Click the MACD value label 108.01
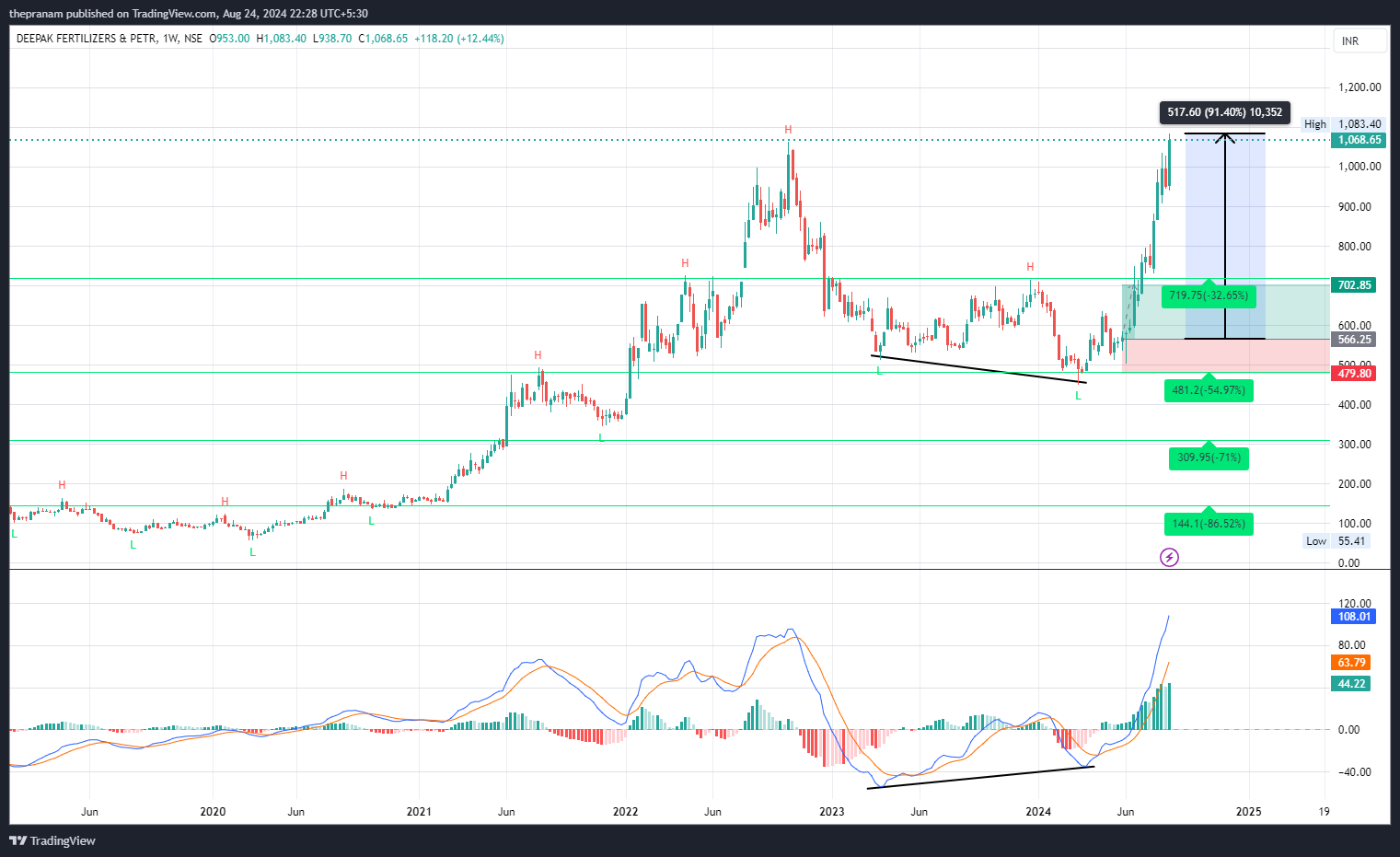 tap(1354, 617)
